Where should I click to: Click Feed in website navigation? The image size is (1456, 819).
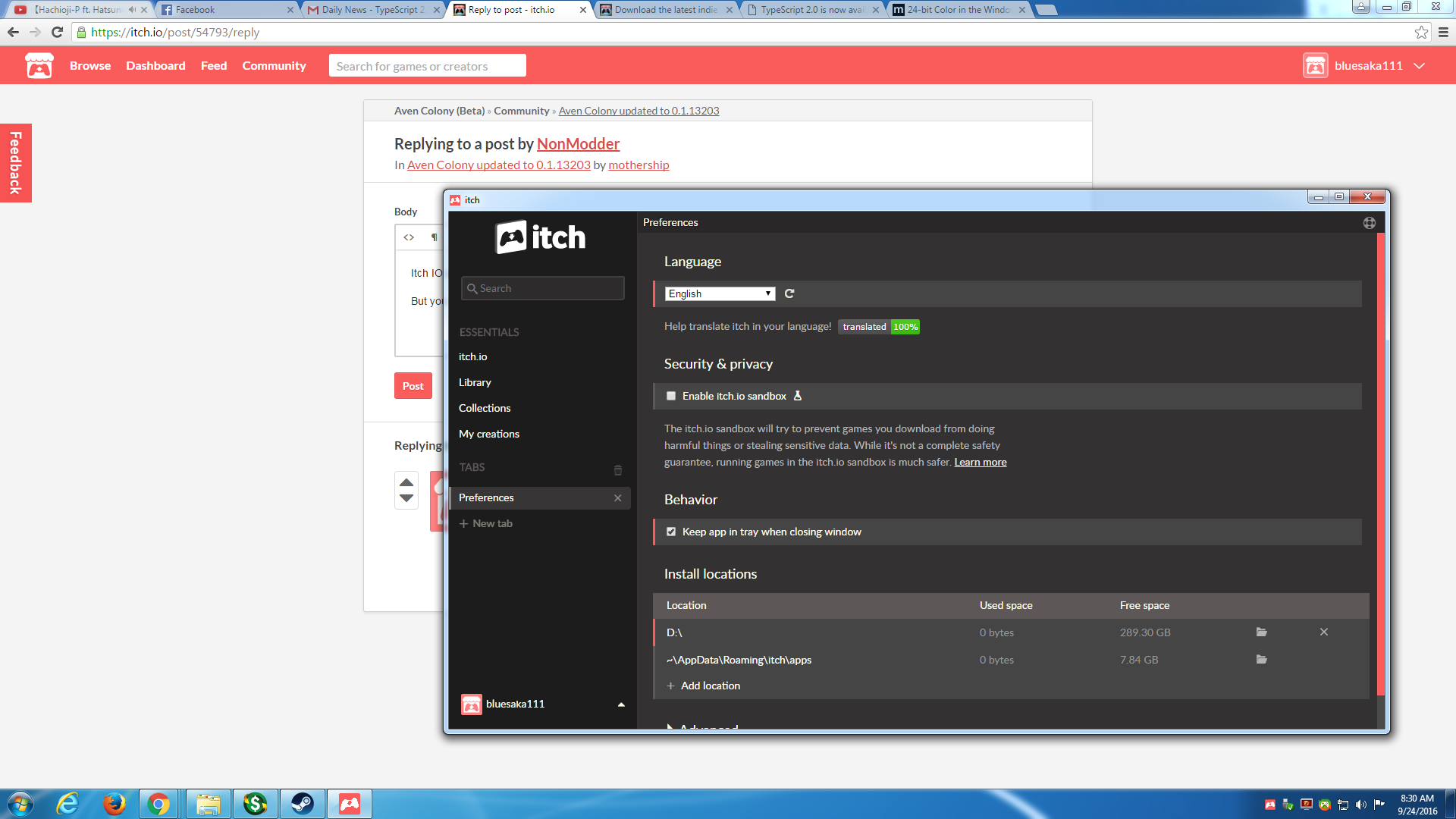click(214, 66)
